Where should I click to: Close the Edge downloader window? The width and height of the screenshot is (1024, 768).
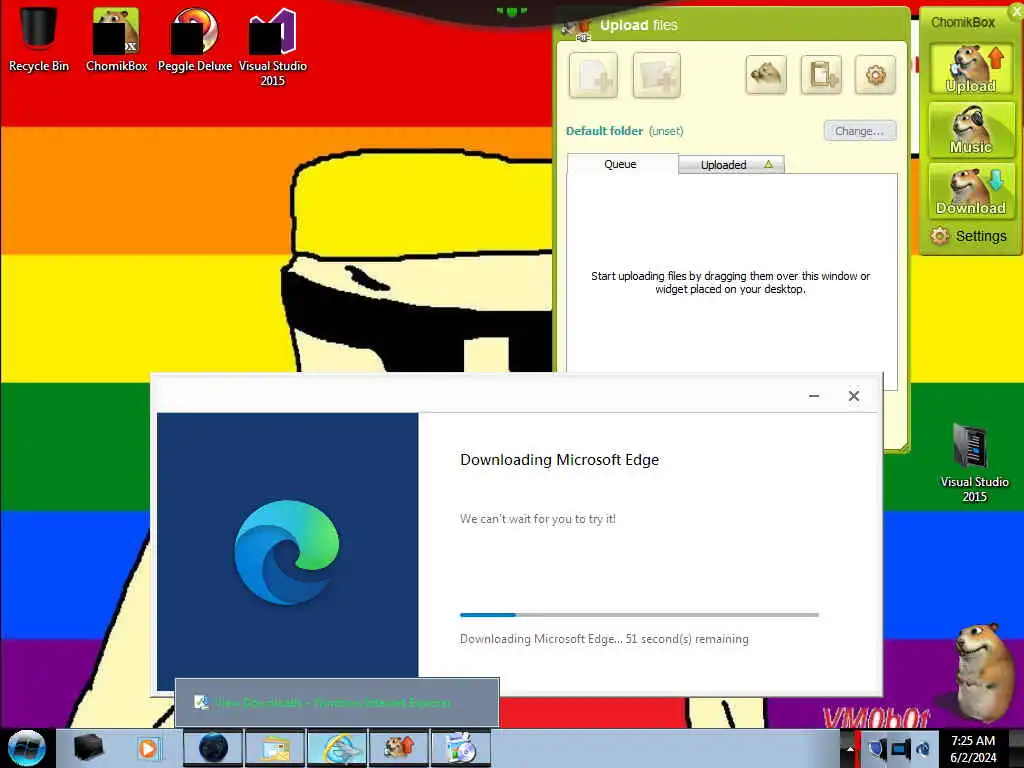(854, 396)
